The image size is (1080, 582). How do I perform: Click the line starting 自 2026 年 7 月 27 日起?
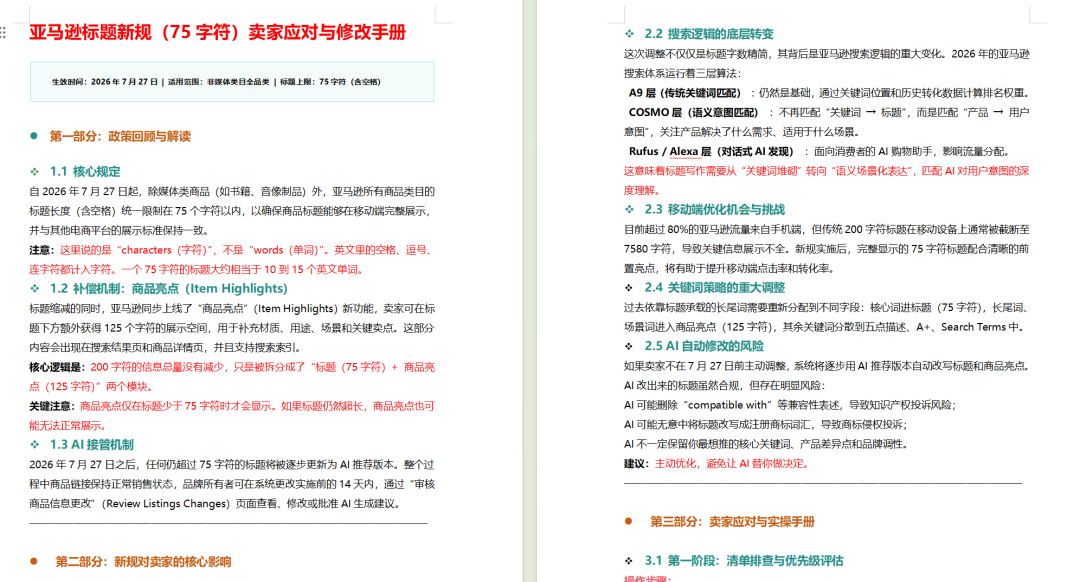point(231,191)
